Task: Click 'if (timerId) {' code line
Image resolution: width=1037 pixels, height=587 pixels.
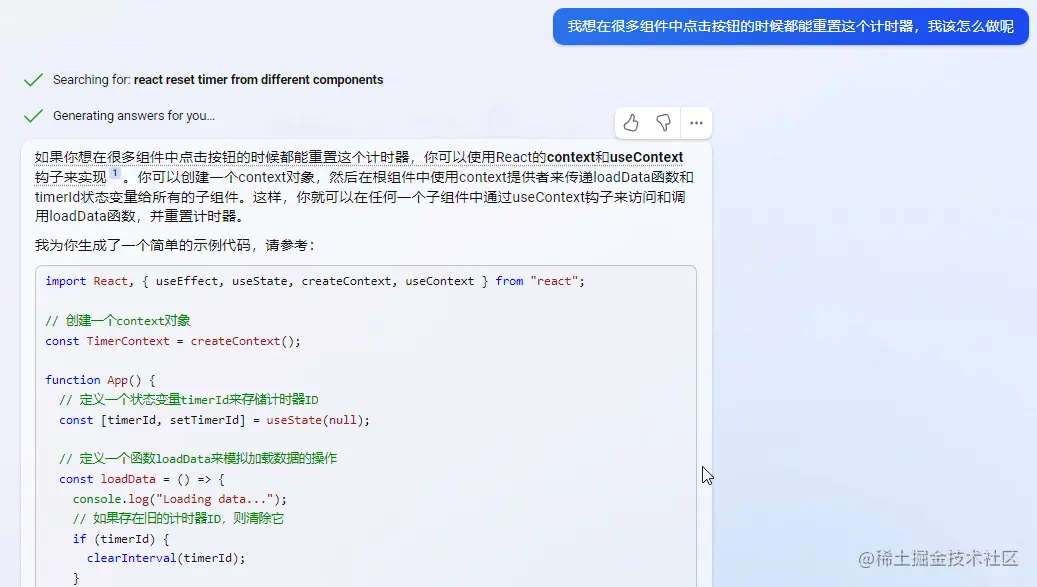Action: pos(121,539)
